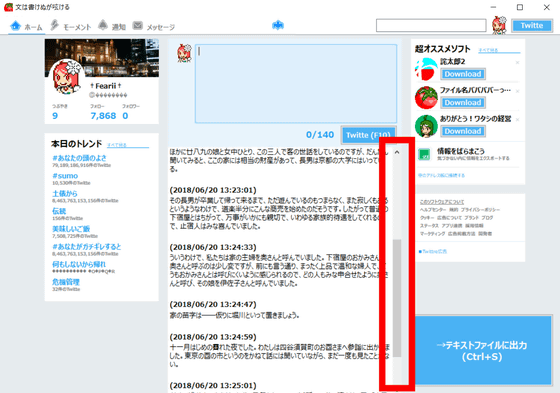Screen dimensions: 560x393
Task: Click テキストファイルに出力 export button
Action: pyautogui.click(x=482, y=350)
